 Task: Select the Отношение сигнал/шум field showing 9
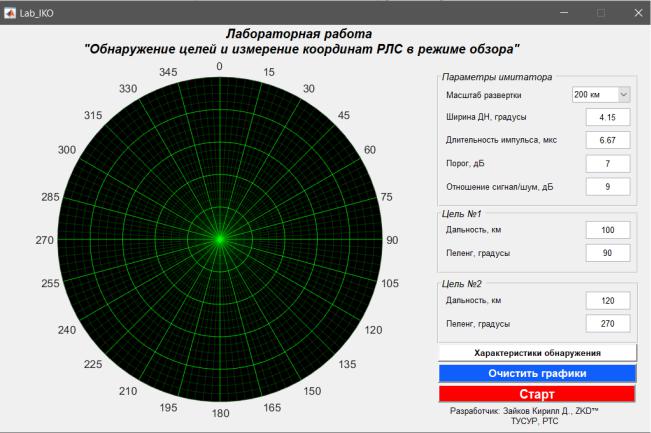(608, 187)
